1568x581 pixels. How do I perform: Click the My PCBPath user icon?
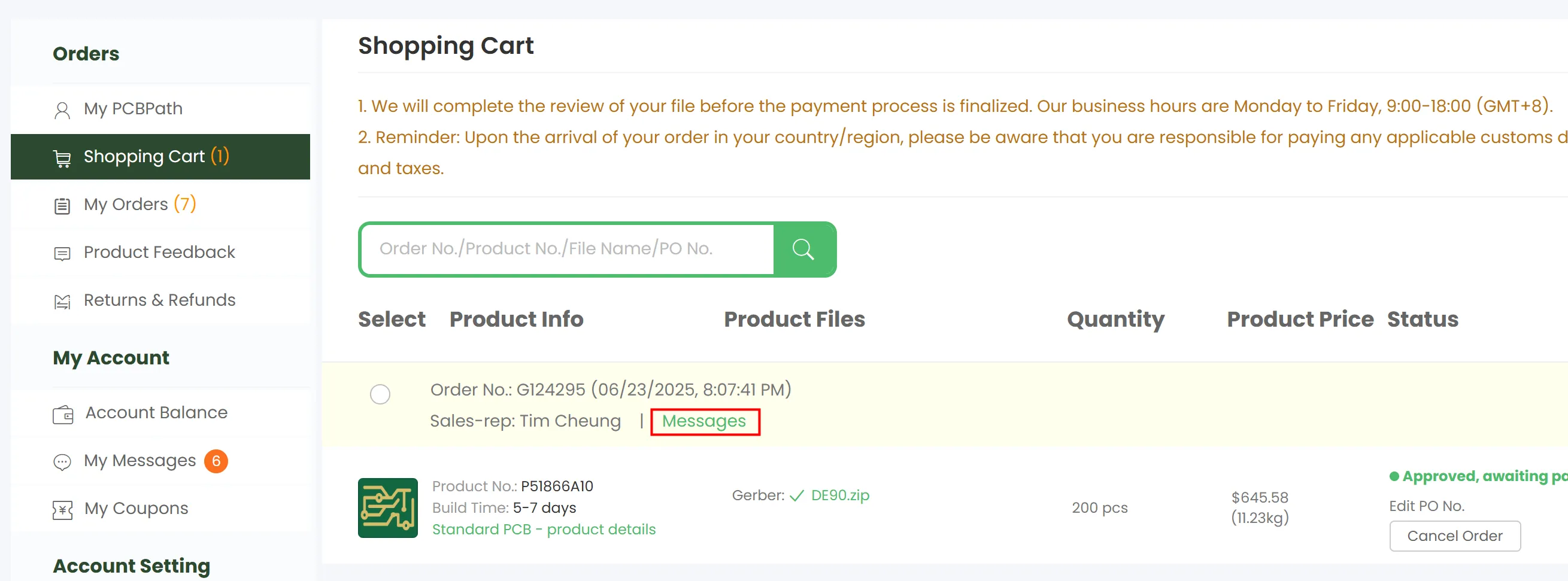coord(62,110)
